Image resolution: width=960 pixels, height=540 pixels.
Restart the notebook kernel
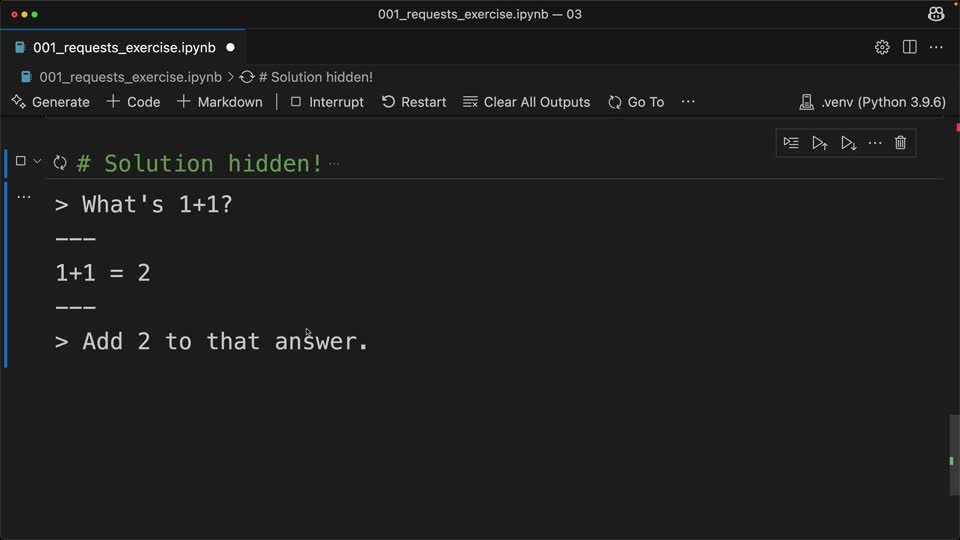tap(414, 102)
